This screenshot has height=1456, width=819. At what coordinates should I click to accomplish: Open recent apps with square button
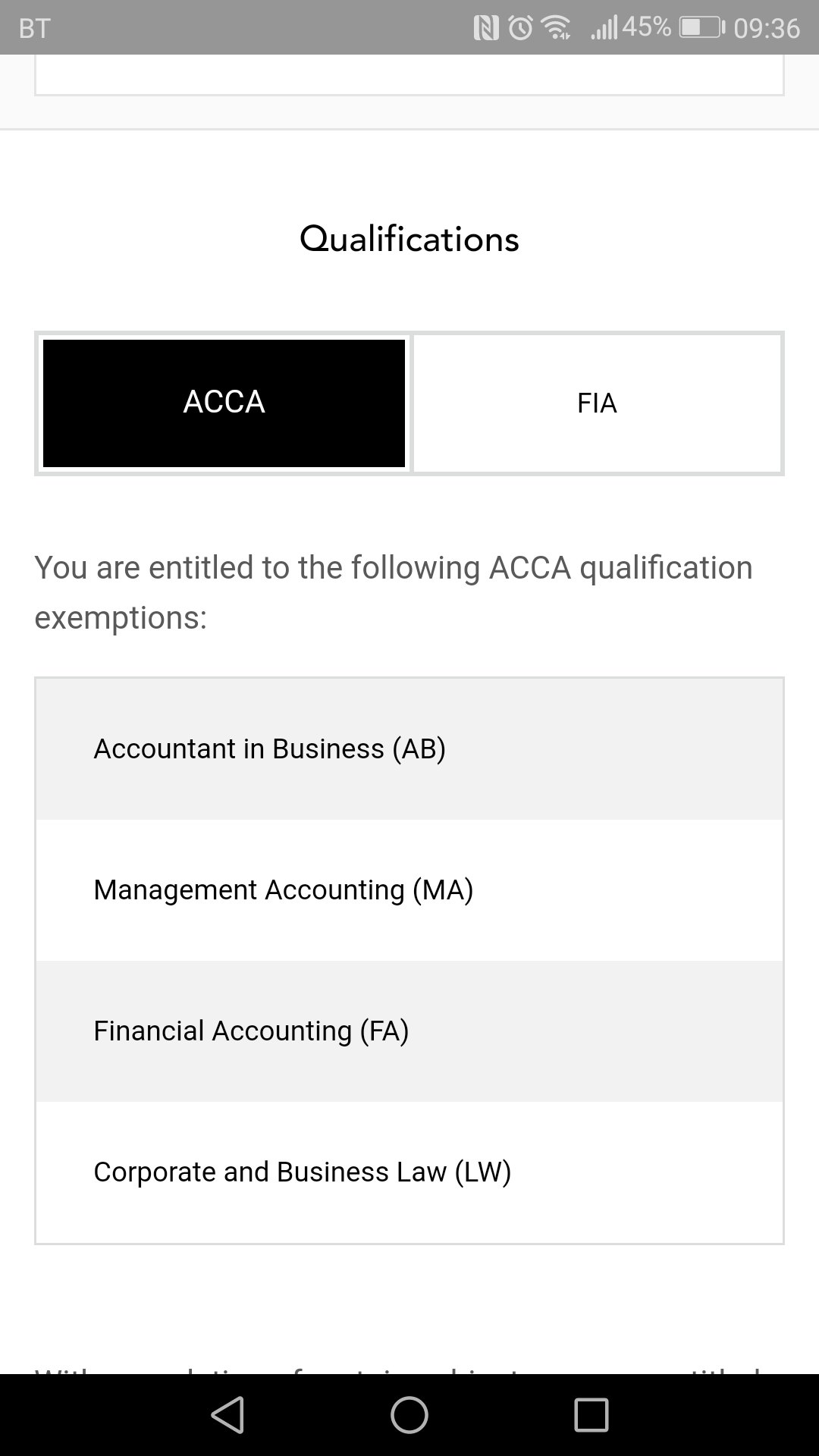pyautogui.click(x=591, y=1415)
